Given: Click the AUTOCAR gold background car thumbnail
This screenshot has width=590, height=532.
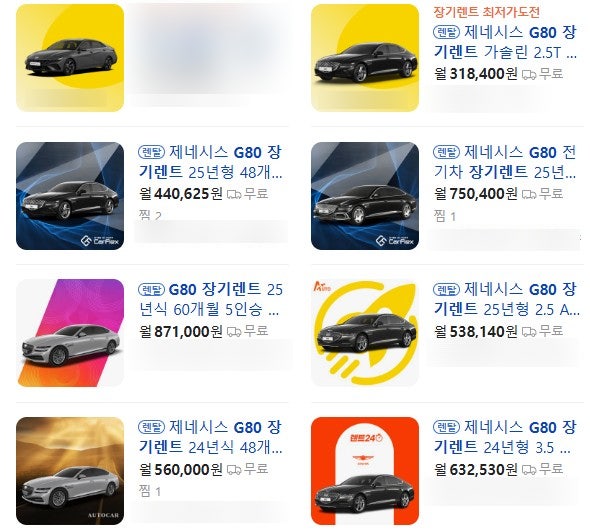Looking at the screenshot, I should tap(70, 471).
